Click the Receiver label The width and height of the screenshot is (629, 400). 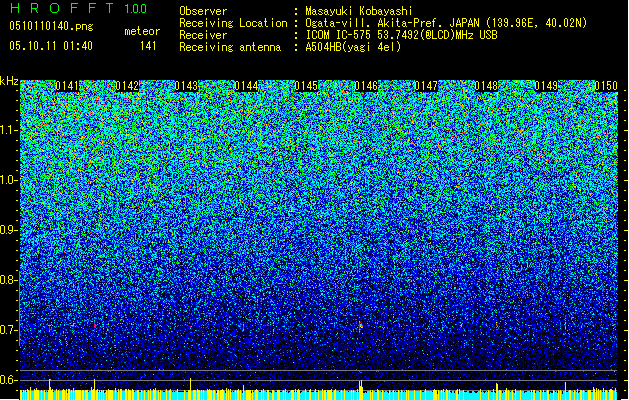[203, 35]
